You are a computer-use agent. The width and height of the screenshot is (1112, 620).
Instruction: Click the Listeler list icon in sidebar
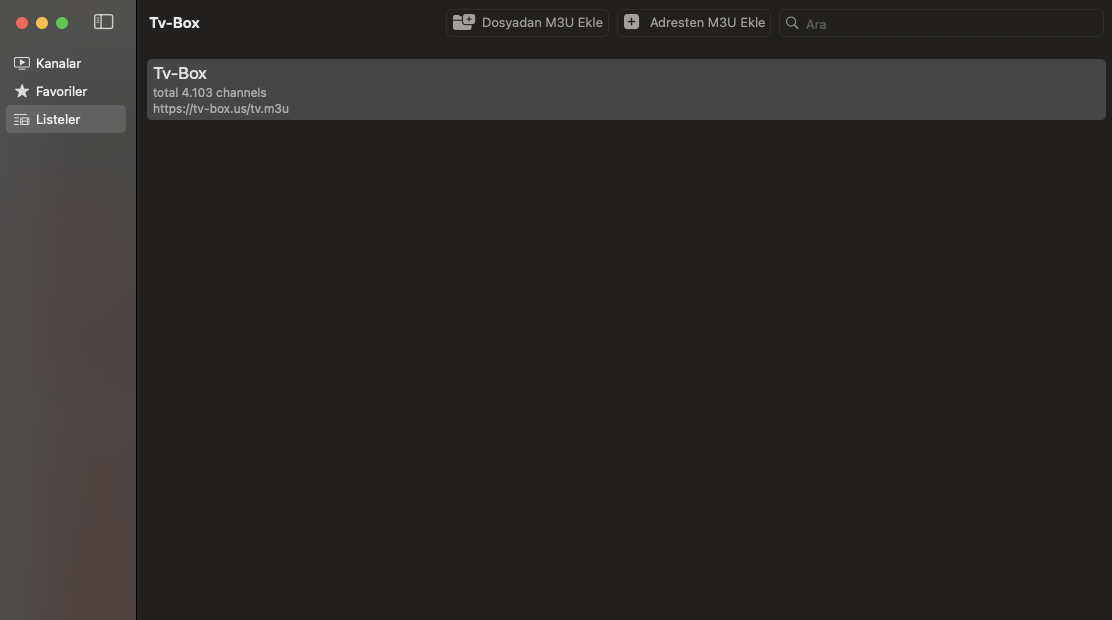pos(22,119)
